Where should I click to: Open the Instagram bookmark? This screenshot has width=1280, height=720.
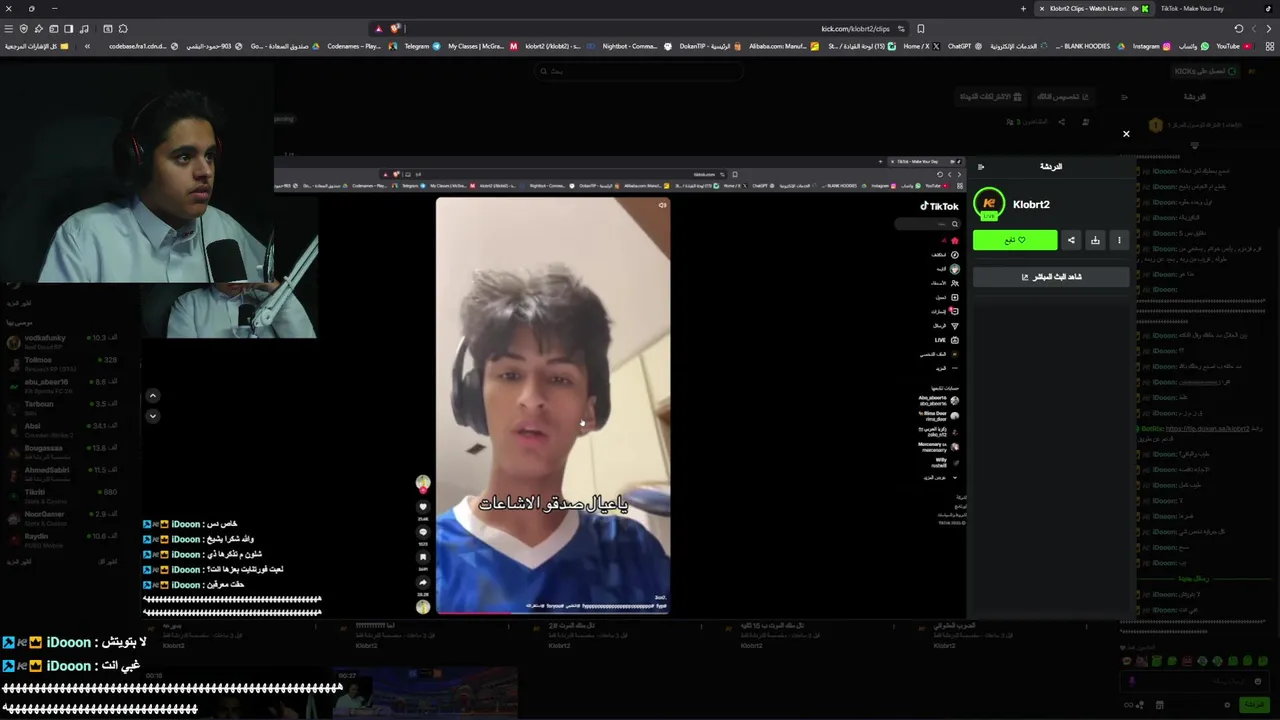[1153, 46]
